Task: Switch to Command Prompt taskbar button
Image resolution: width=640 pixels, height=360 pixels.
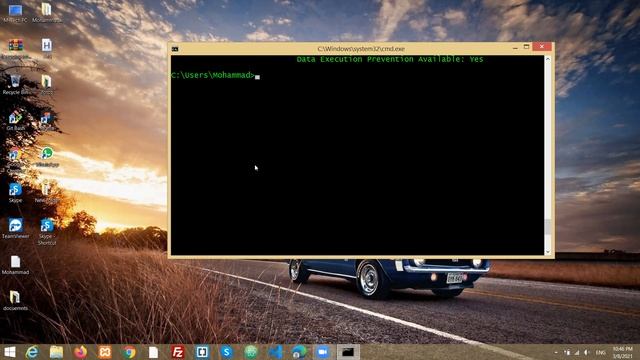Action: click(x=348, y=352)
